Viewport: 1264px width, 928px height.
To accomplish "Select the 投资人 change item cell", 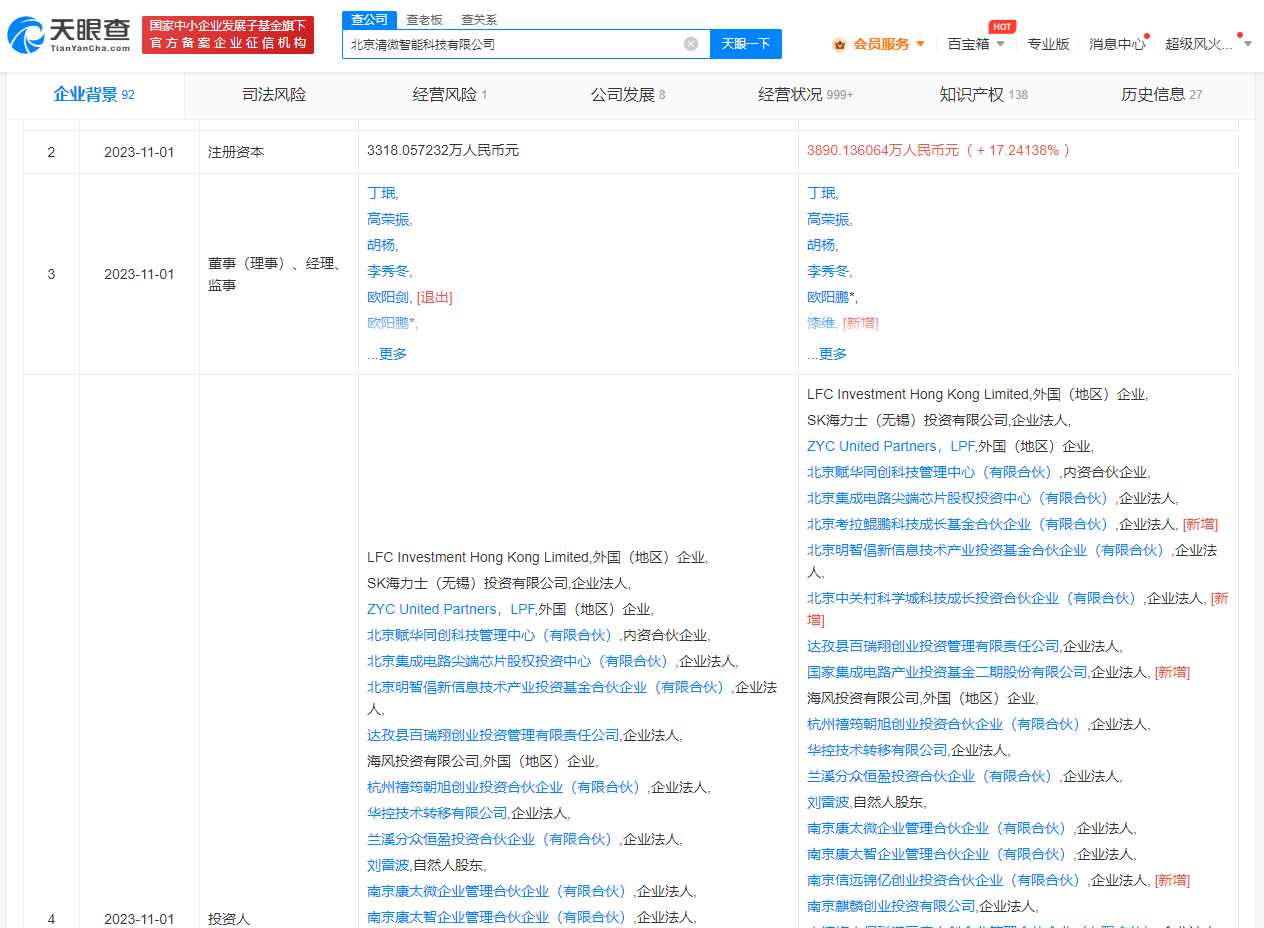I will coord(229,919).
